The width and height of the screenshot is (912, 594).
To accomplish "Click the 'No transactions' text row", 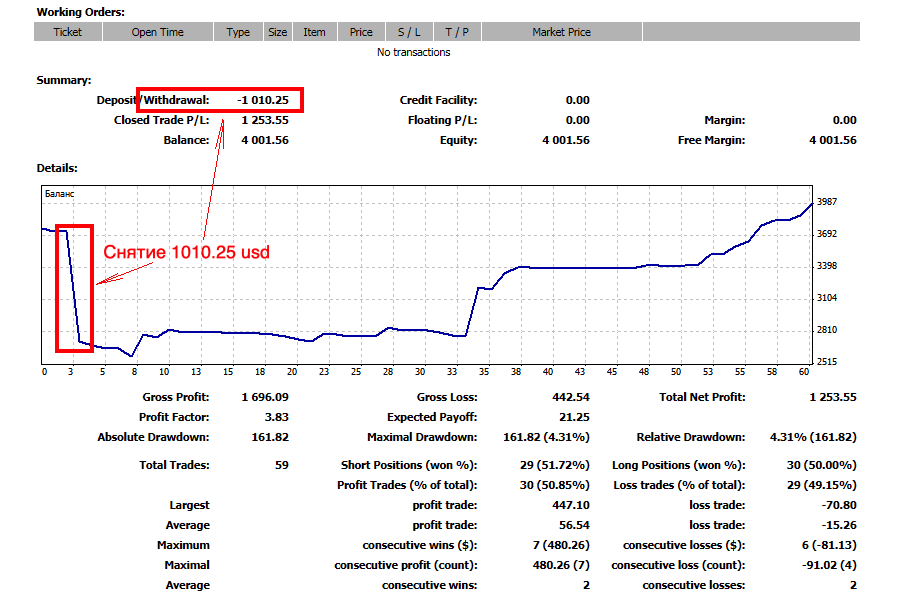I will pyautogui.click(x=413, y=52).
